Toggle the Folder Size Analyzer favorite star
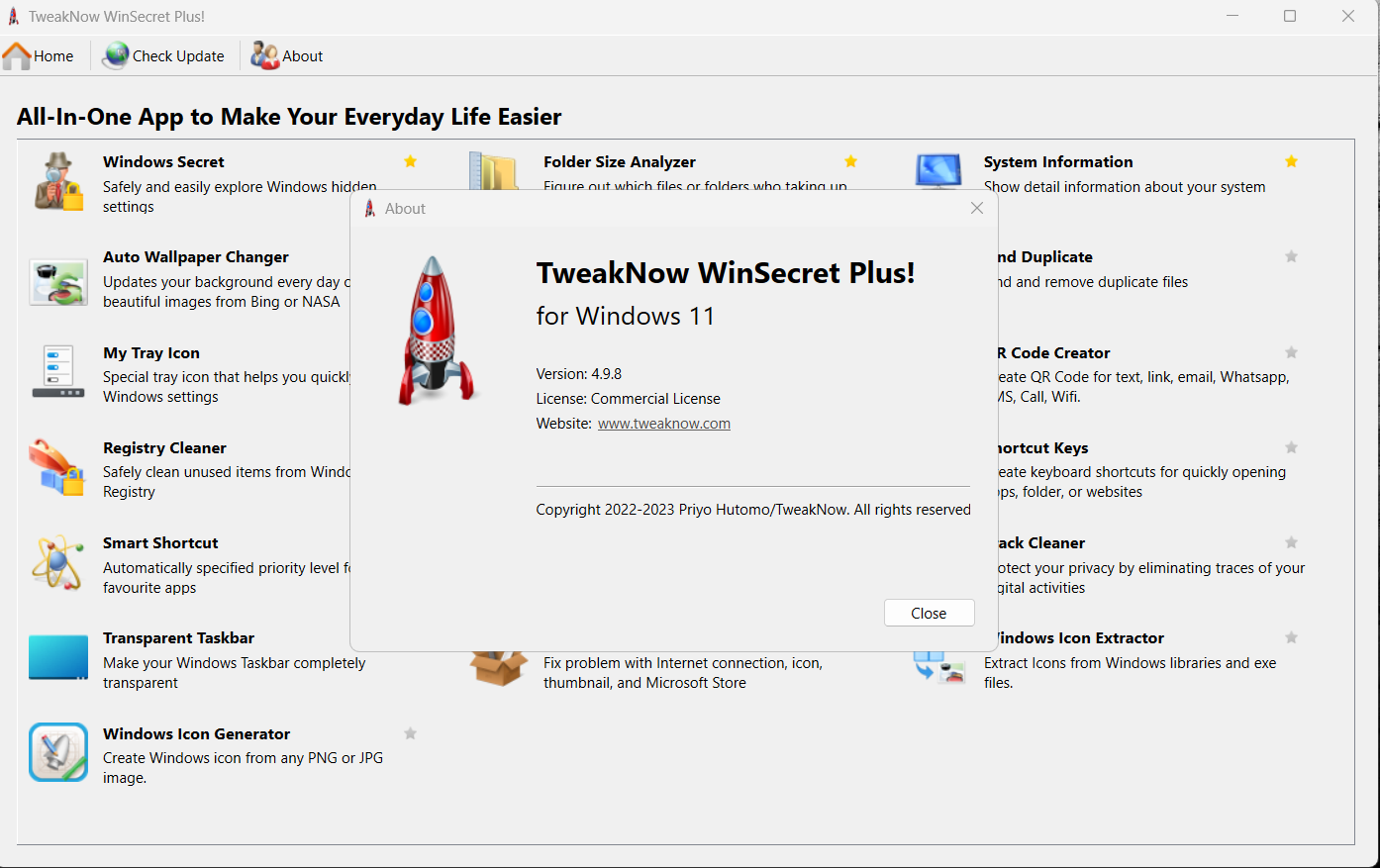Screen dimensions: 1380x868 850,161
